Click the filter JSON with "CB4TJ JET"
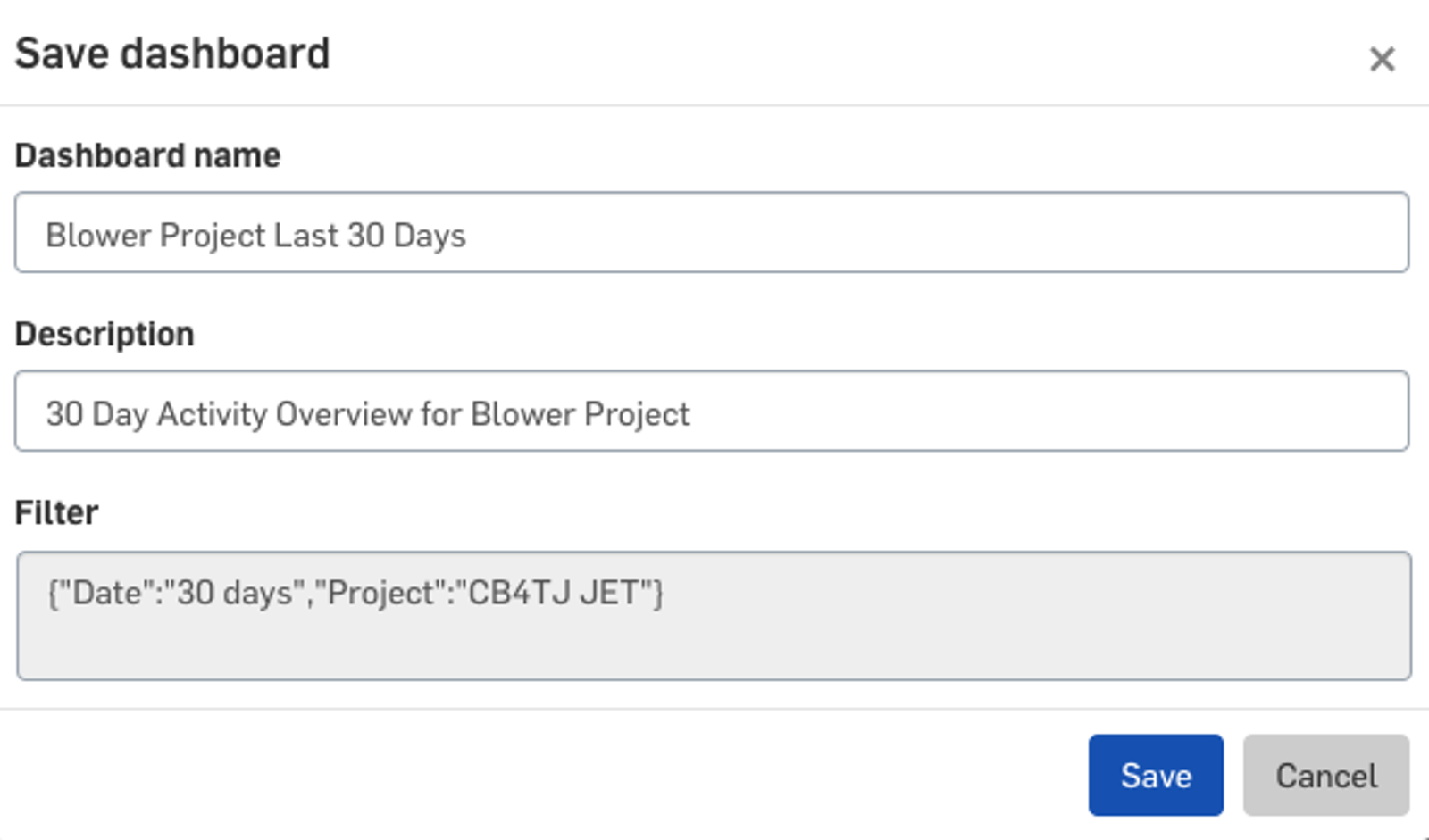 355,594
